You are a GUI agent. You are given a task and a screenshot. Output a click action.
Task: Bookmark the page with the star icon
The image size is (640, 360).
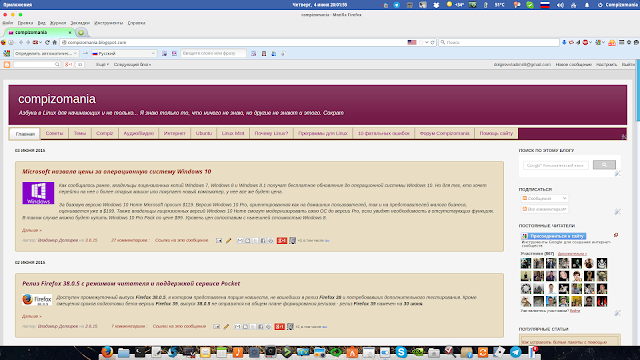[x=420, y=42]
